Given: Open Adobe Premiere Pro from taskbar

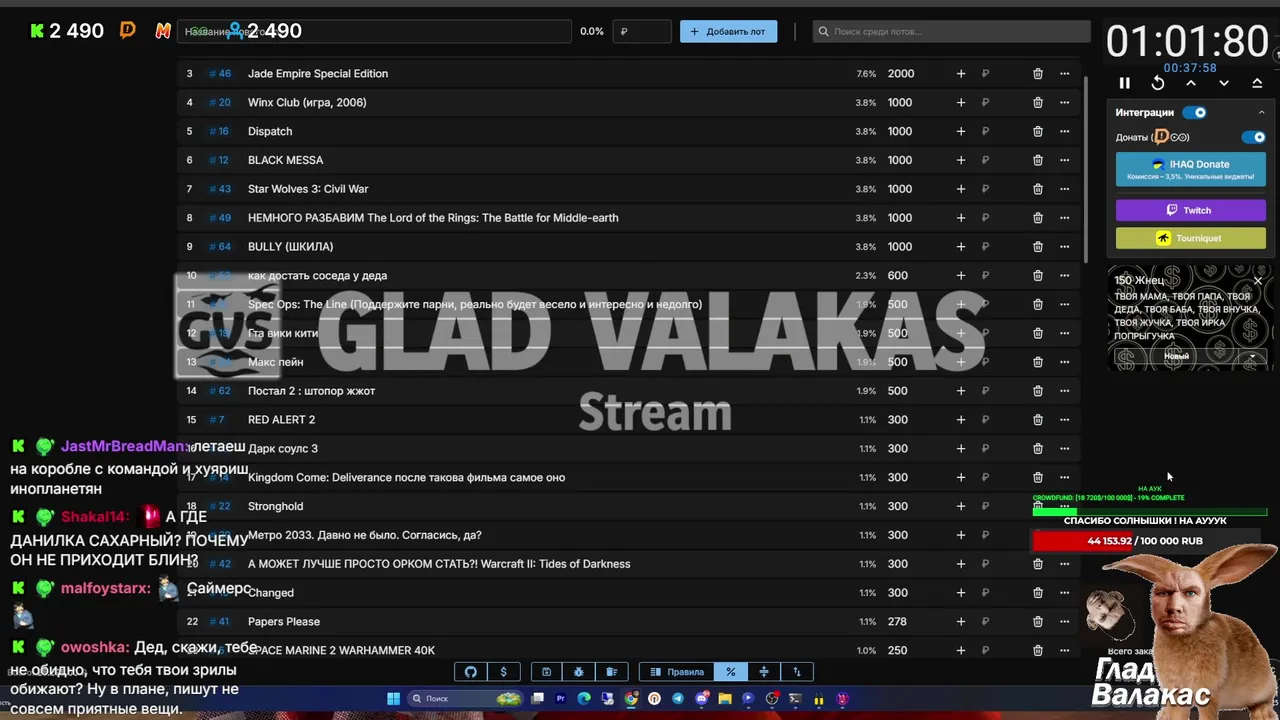Looking at the screenshot, I should pyautogui.click(x=560, y=699).
